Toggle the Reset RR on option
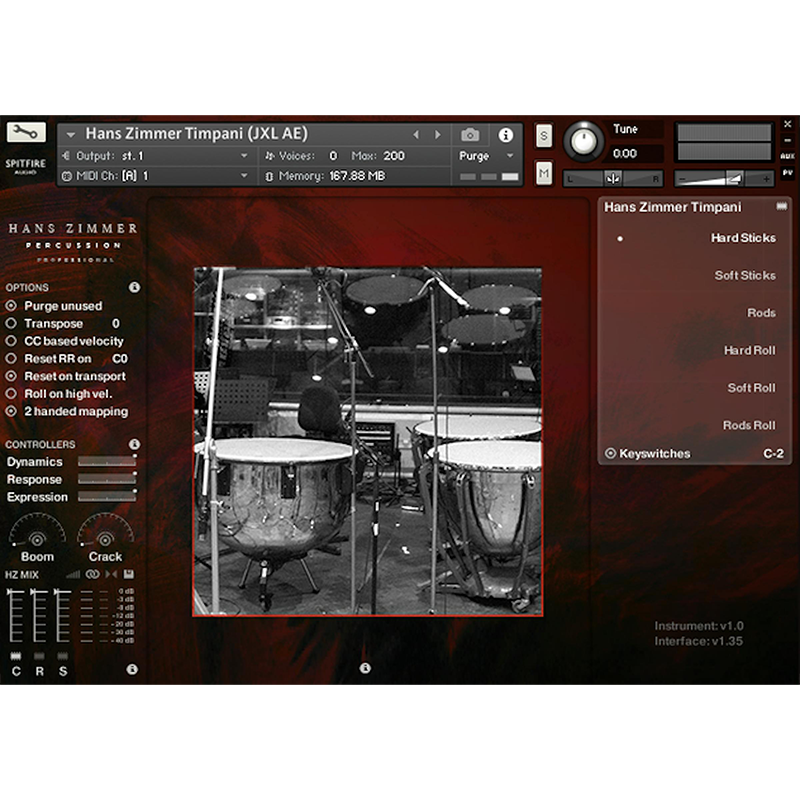The image size is (800, 800). [11, 359]
